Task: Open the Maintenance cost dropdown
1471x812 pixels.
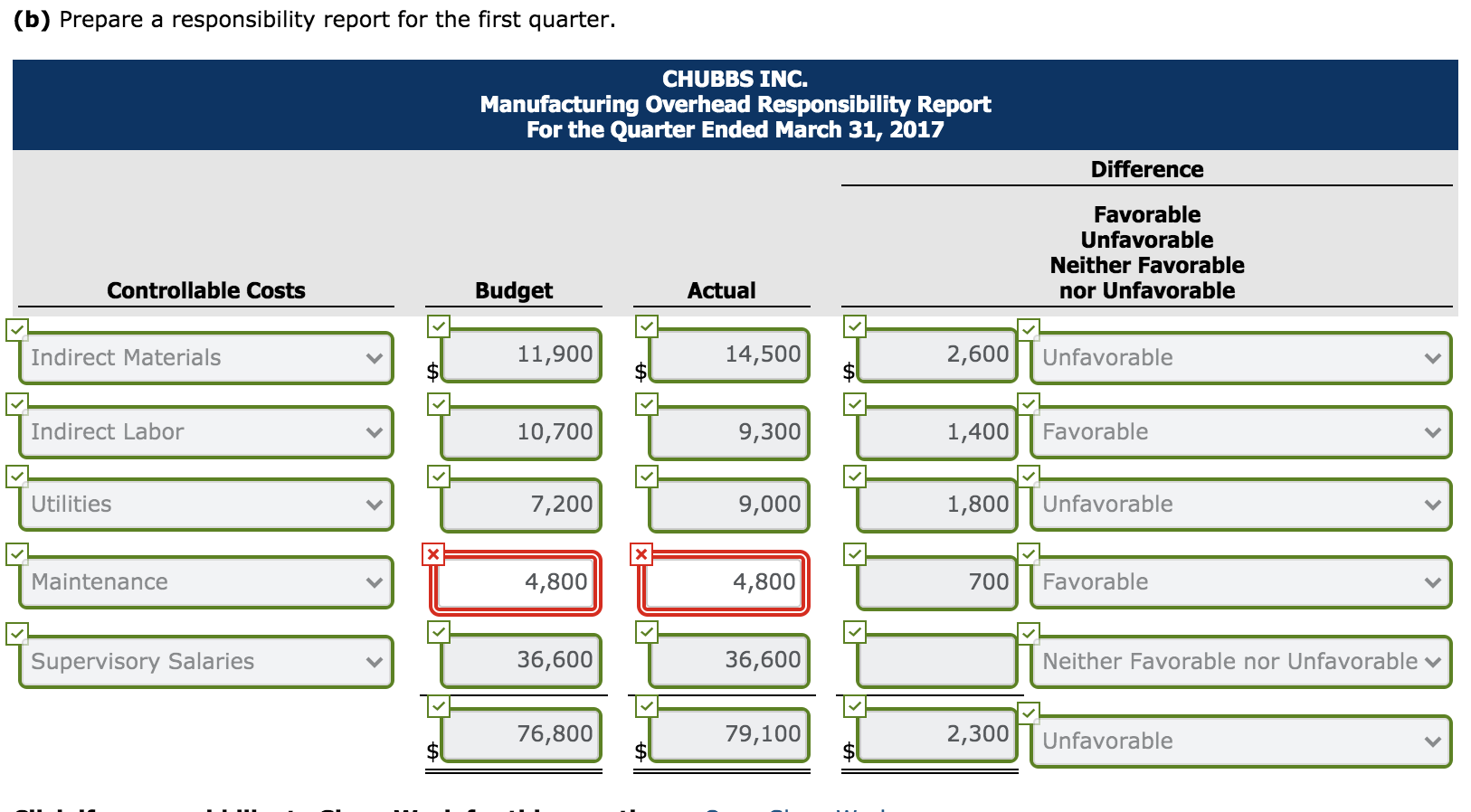Action: (206, 582)
